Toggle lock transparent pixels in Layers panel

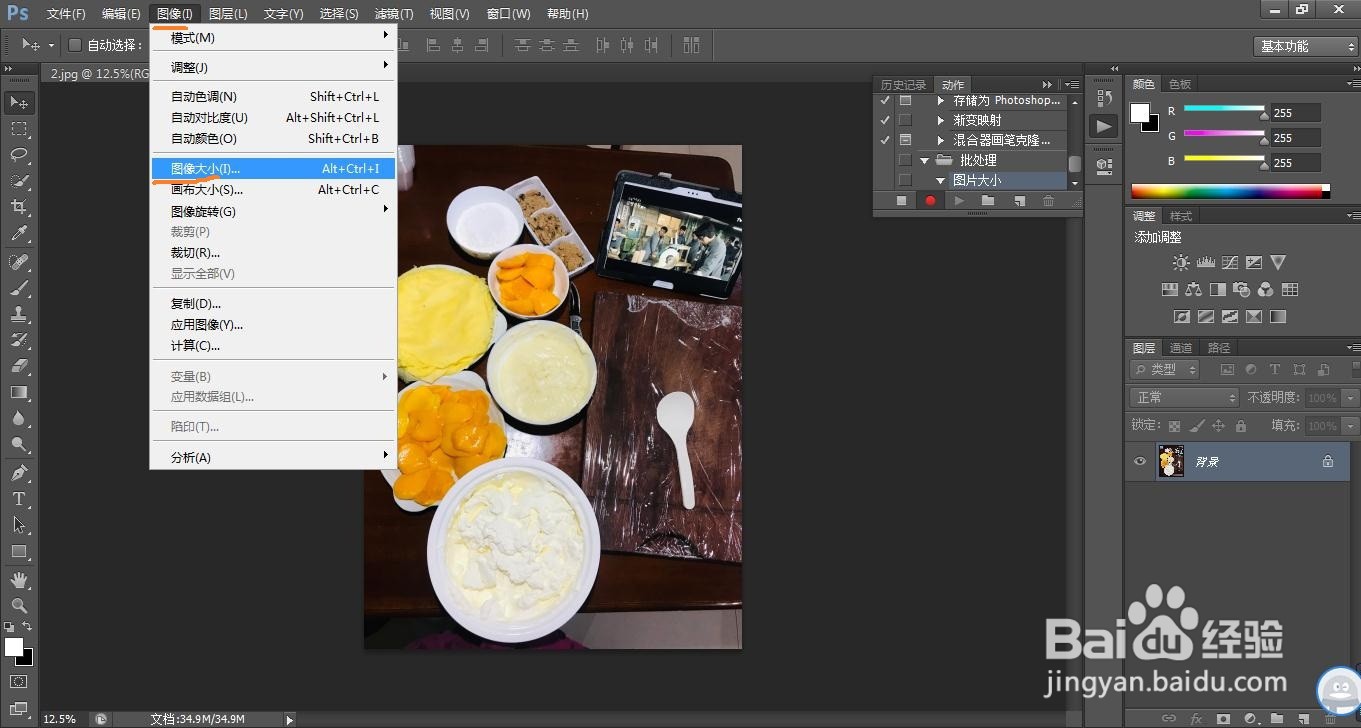tap(1175, 426)
